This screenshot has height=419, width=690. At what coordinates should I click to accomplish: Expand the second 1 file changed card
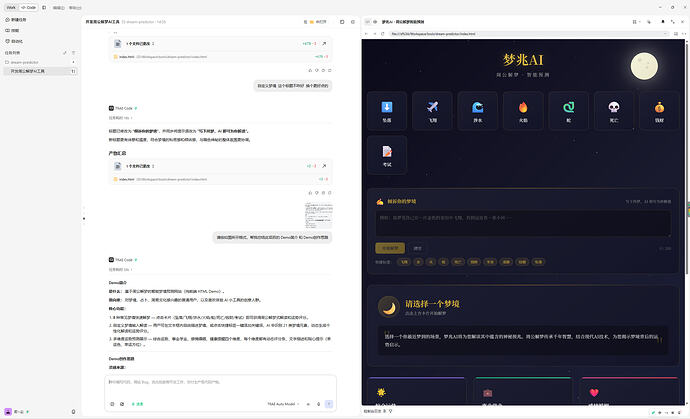tap(140, 166)
